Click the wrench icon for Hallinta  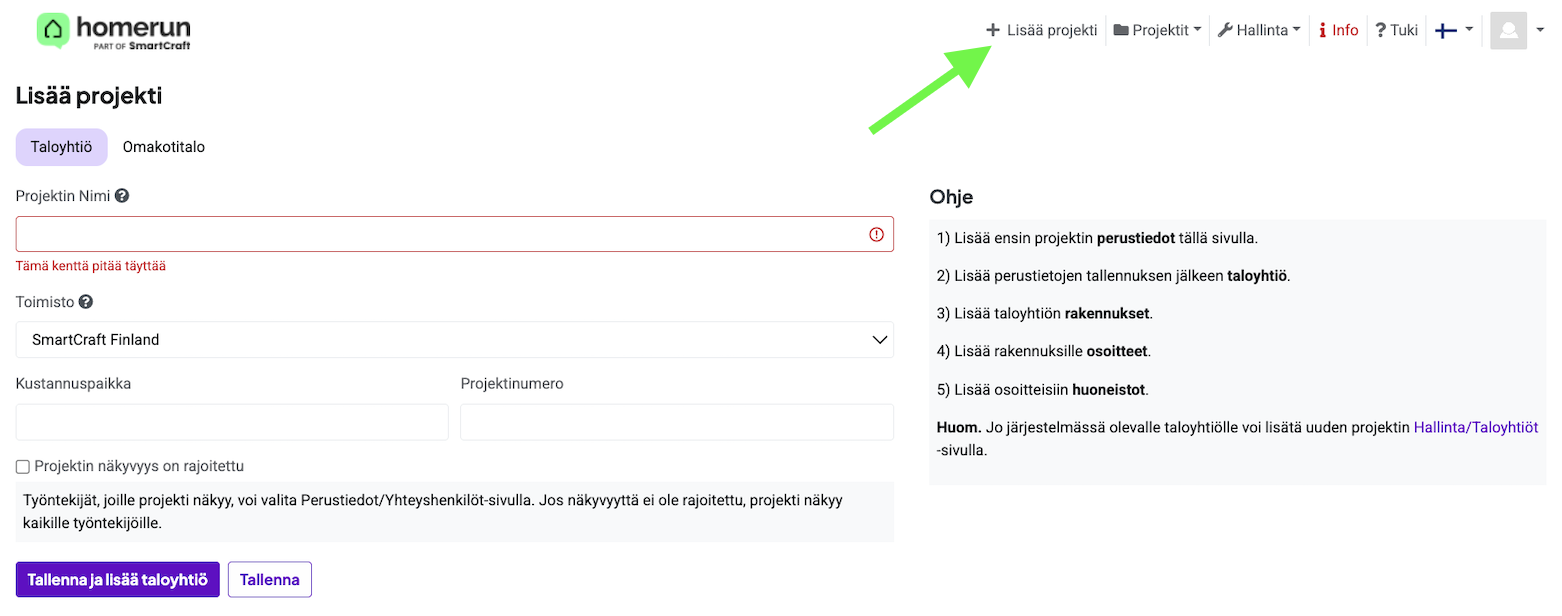tap(1225, 30)
